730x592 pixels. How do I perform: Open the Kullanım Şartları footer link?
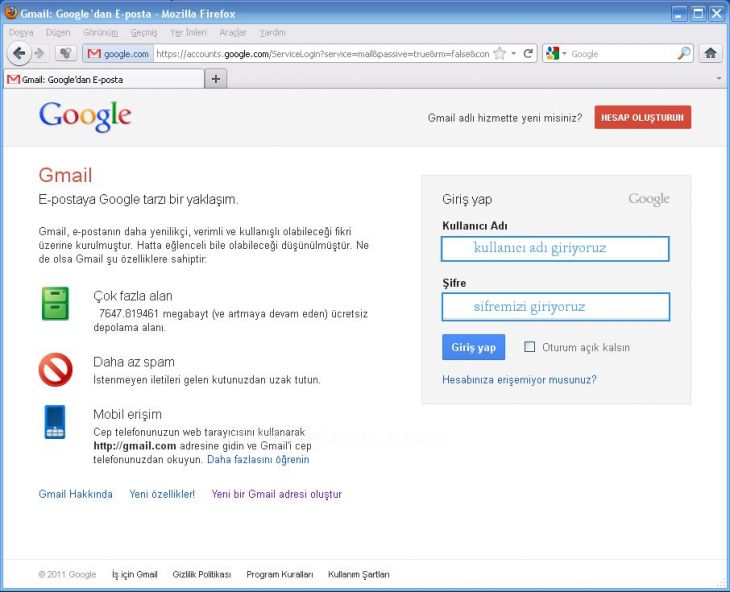click(x=359, y=574)
